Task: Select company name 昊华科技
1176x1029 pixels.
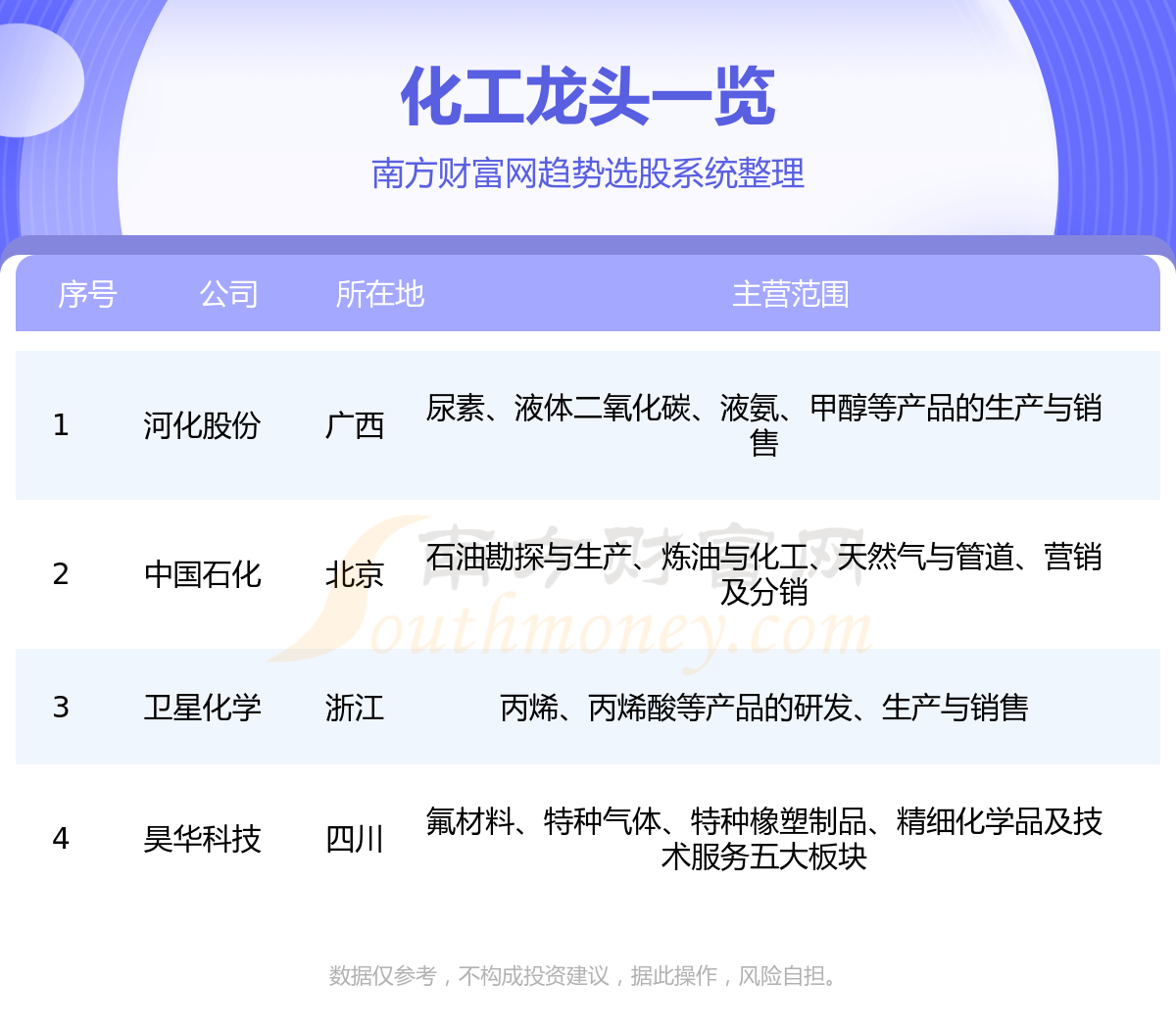Action: click(x=202, y=839)
